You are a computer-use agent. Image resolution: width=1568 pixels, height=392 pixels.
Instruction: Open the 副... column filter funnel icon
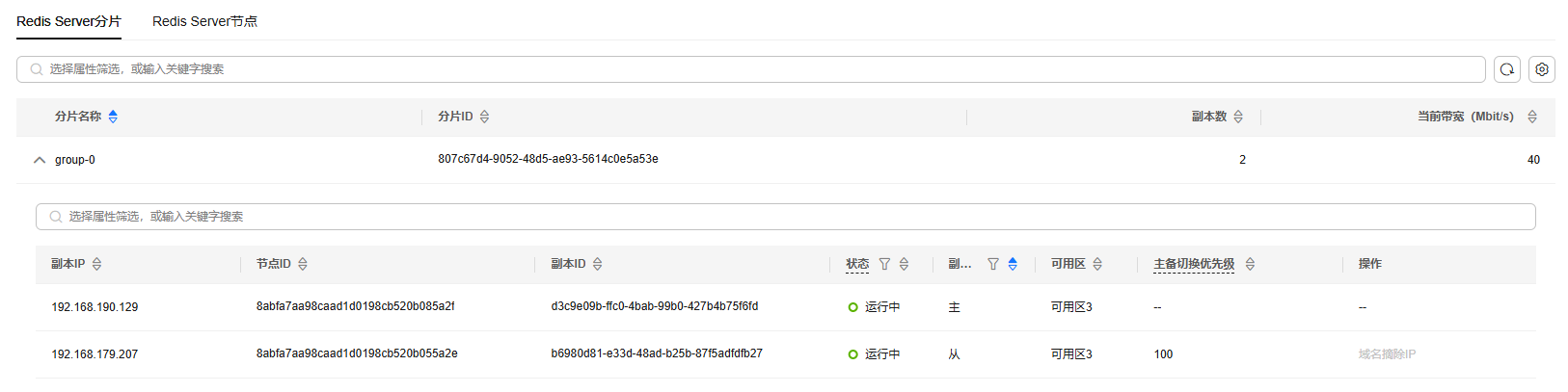pyautogui.click(x=993, y=264)
